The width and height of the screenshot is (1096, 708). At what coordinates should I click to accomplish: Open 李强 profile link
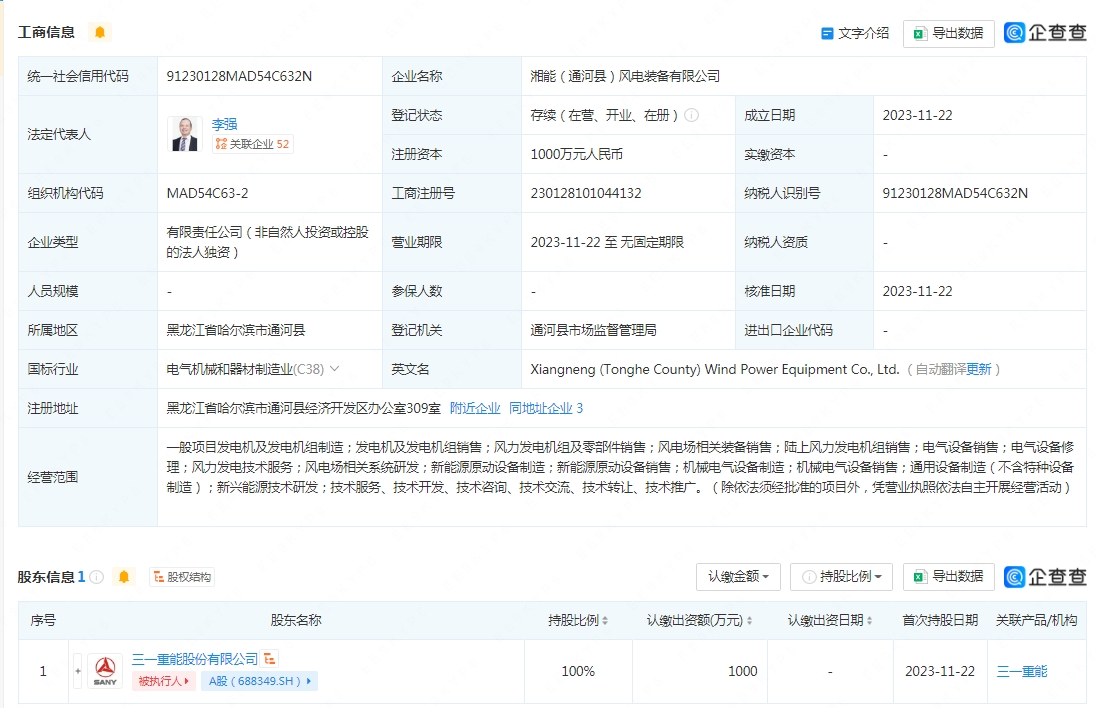click(x=224, y=124)
